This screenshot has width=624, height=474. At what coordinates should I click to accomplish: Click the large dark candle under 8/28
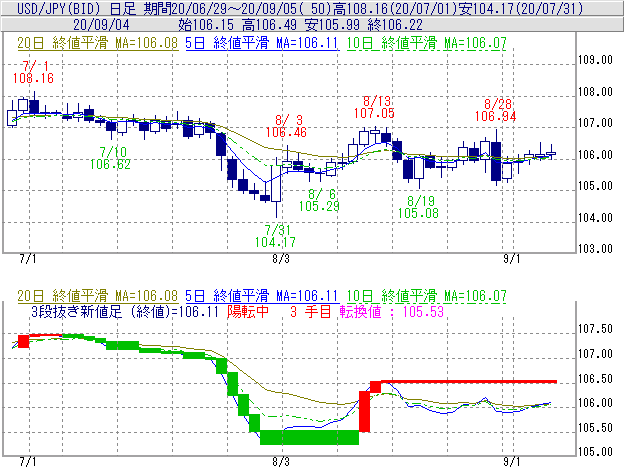click(x=496, y=161)
